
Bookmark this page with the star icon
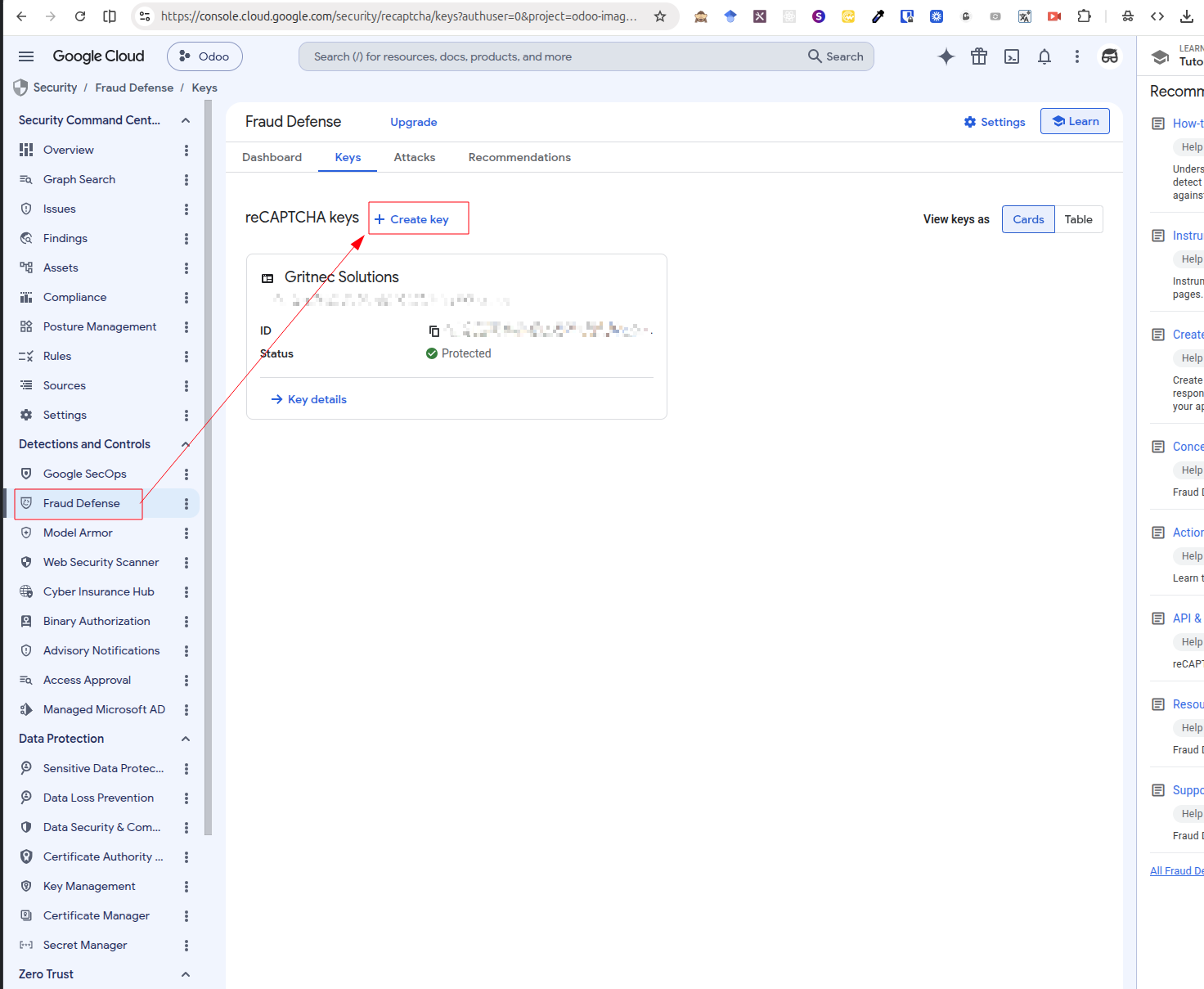pyautogui.click(x=660, y=16)
